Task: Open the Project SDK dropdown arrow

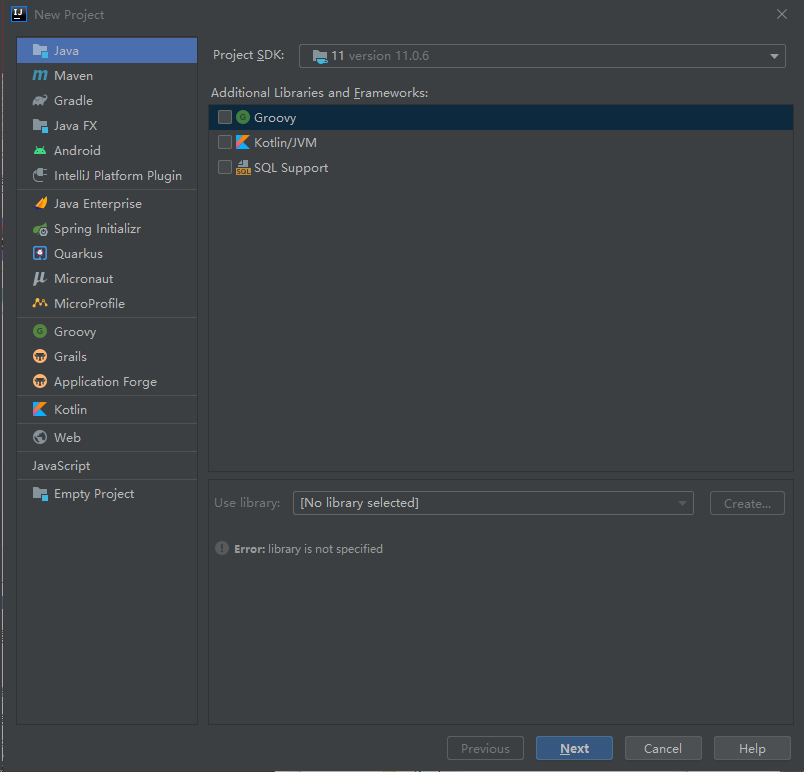Action: coord(774,56)
